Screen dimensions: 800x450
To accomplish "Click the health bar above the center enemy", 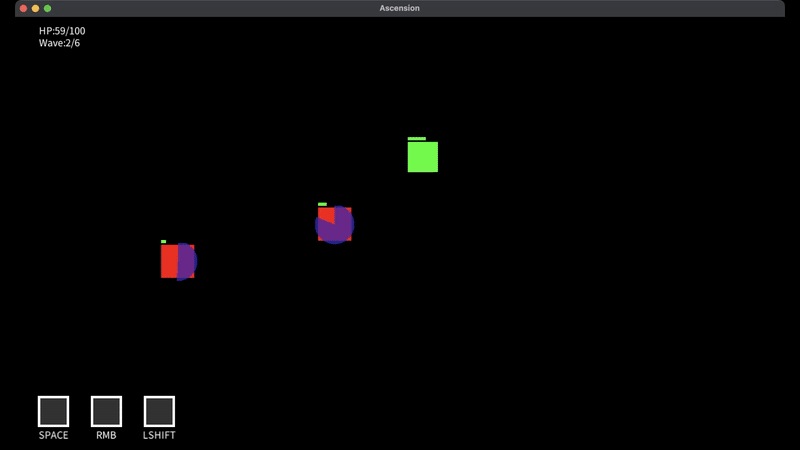I will 322,204.
